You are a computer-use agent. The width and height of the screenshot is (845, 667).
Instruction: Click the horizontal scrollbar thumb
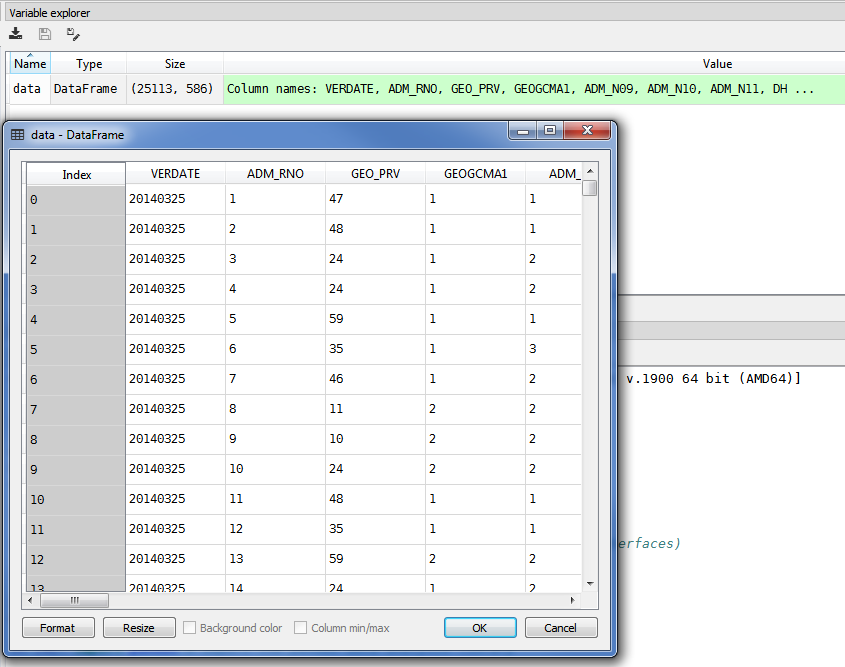(74, 600)
